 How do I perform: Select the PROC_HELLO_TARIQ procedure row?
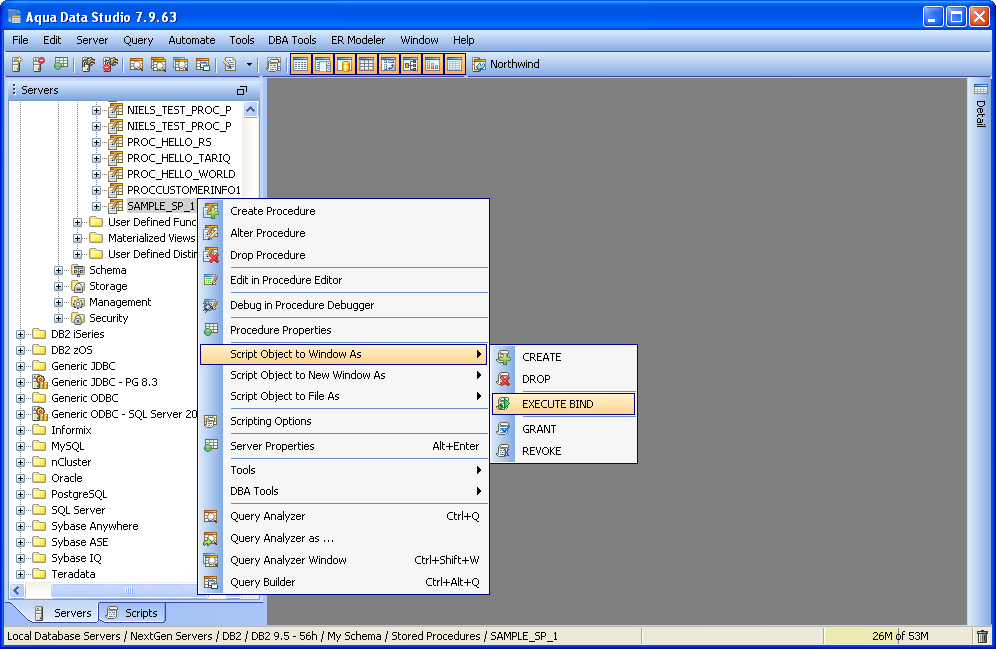click(x=178, y=158)
